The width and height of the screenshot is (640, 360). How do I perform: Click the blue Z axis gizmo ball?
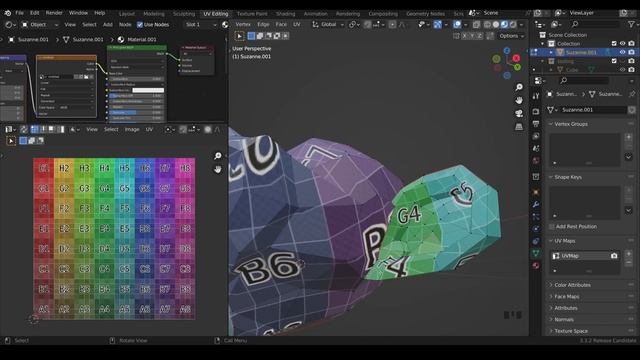coord(507,51)
